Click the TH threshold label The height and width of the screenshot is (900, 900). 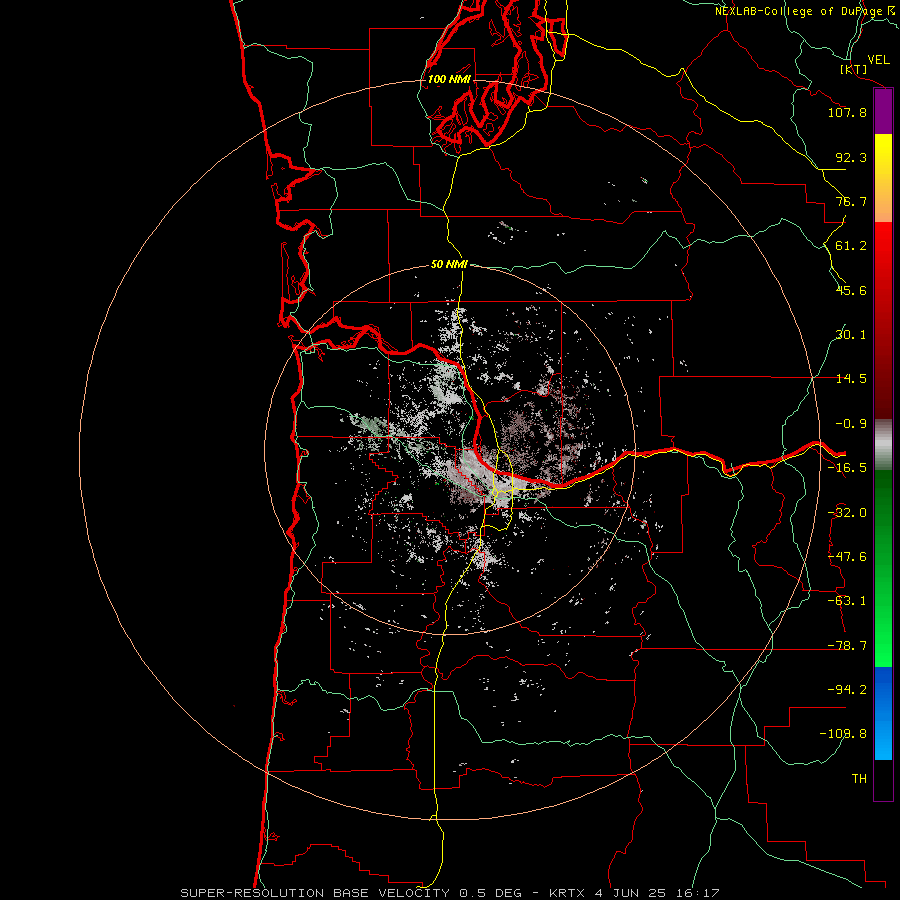coord(859,778)
